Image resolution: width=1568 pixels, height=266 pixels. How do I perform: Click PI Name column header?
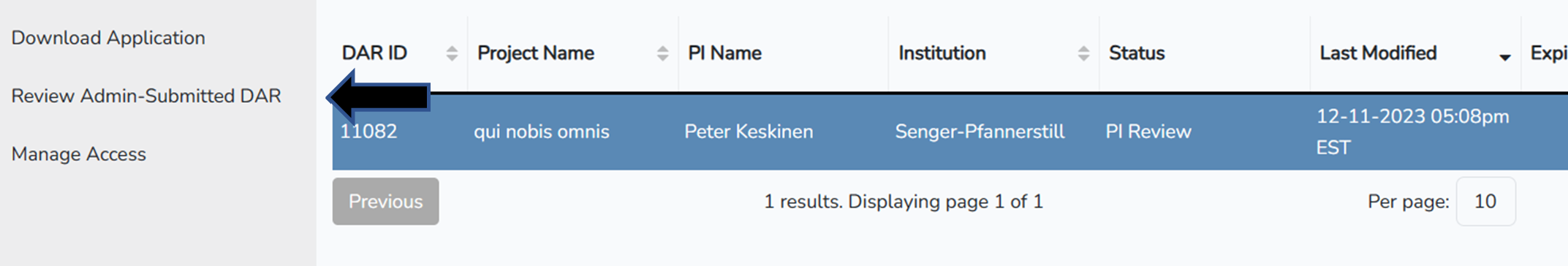pyautogui.click(x=724, y=53)
